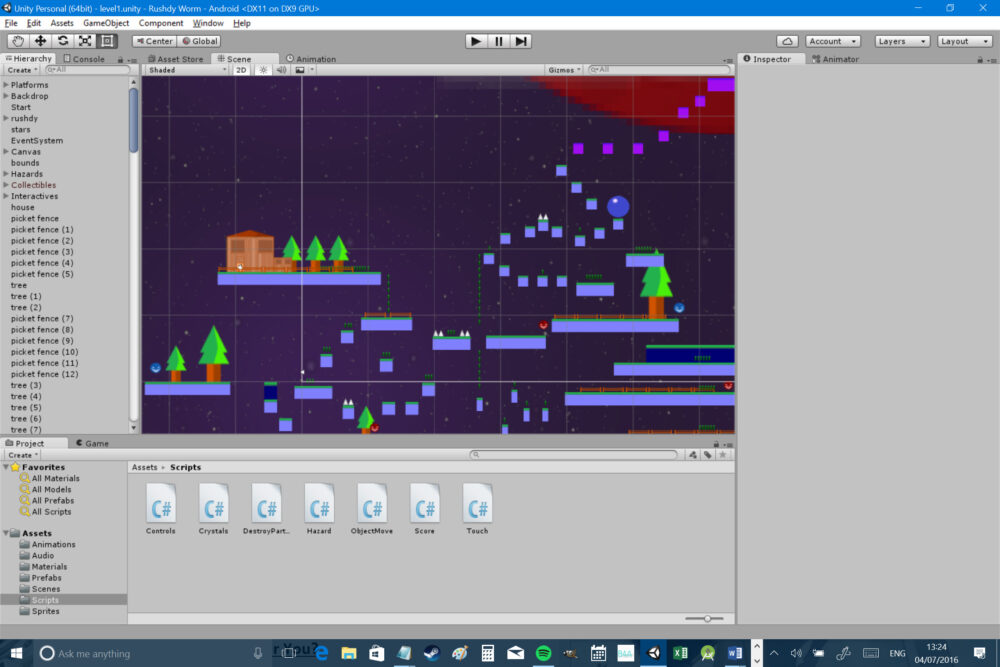Toggle 2D mode in the Scene view
1000x667 pixels.
pos(240,70)
